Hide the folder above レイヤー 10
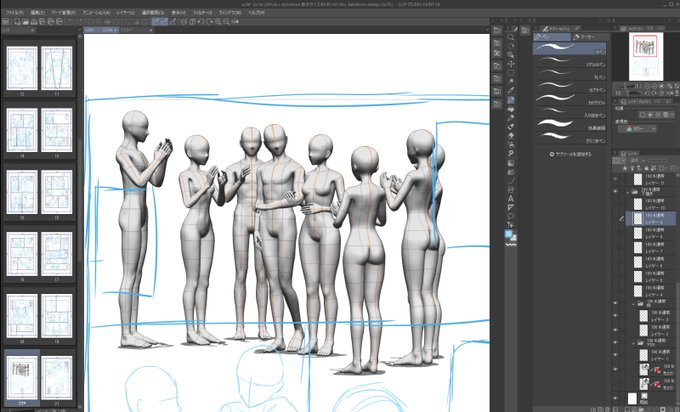 pyautogui.click(x=616, y=191)
